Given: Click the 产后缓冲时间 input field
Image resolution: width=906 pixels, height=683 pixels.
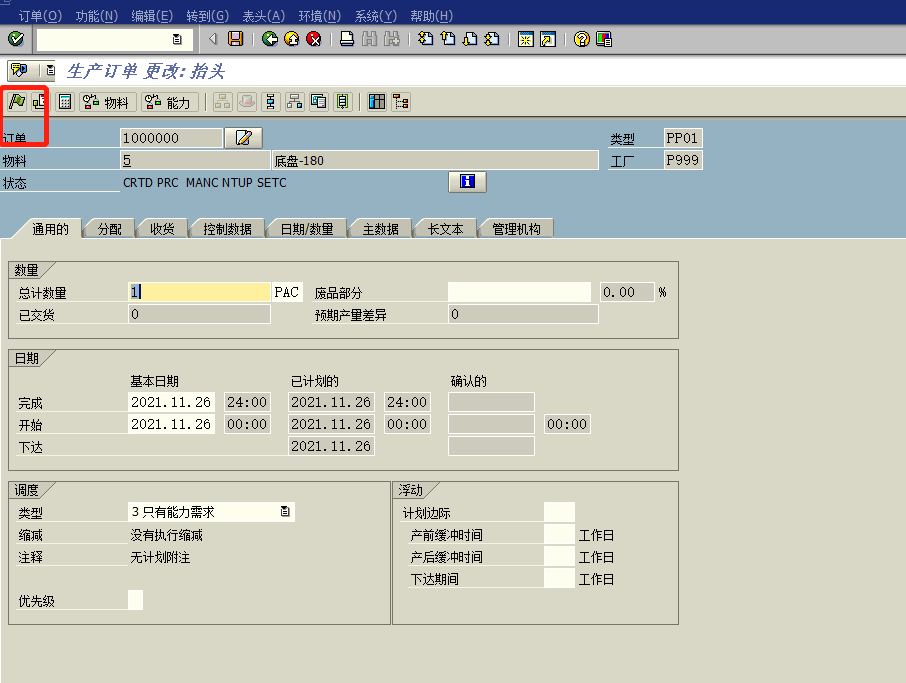Looking at the screenshot, I should [x=559, y=556].
